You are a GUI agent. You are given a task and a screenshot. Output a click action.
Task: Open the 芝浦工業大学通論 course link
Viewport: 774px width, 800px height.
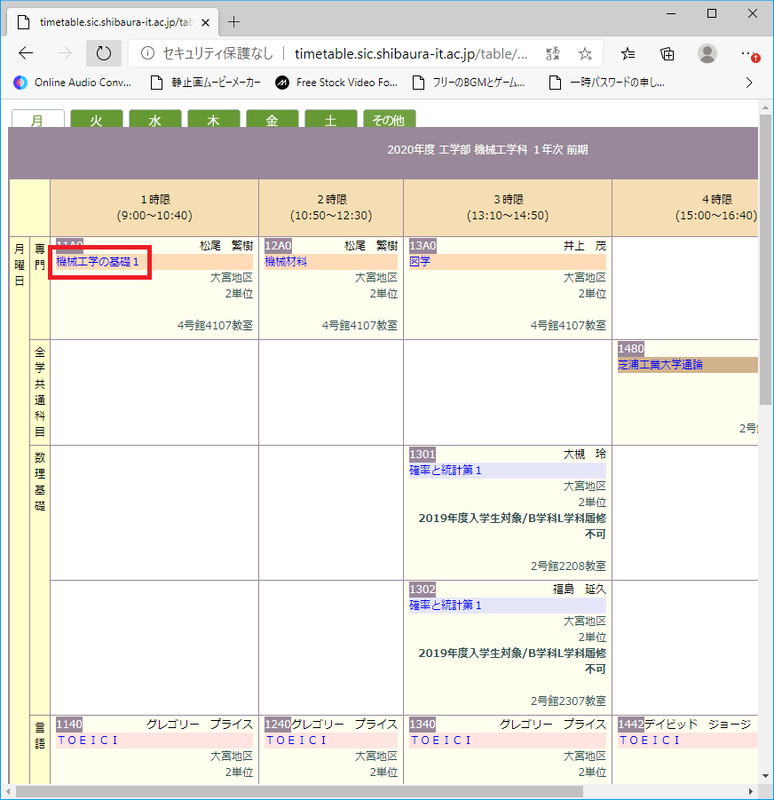point(660,365)
